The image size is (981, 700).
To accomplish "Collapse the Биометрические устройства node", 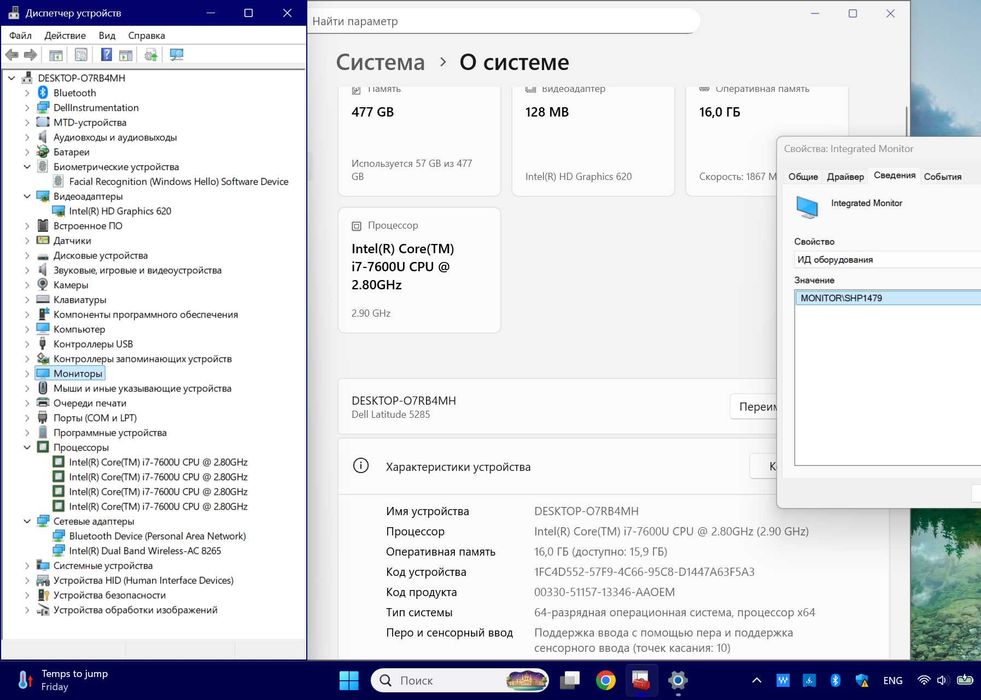I will click(27, 167).
